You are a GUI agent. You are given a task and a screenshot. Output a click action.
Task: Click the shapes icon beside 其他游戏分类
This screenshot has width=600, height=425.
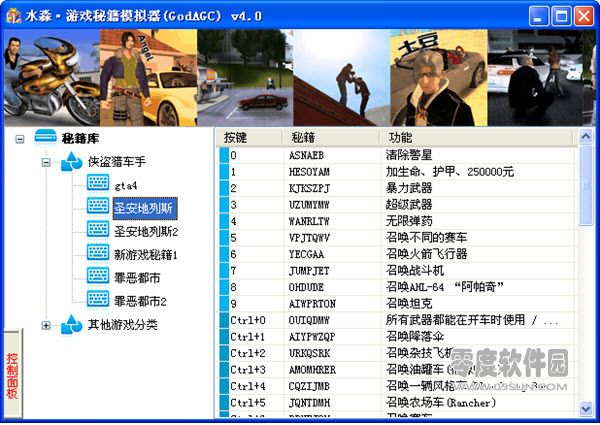[72, 324]
